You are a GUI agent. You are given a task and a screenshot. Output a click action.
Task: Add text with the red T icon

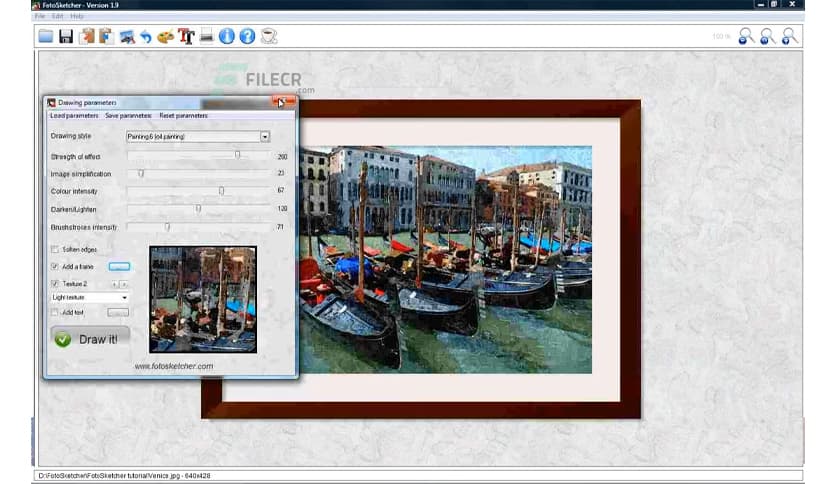[x=186, y=36]
